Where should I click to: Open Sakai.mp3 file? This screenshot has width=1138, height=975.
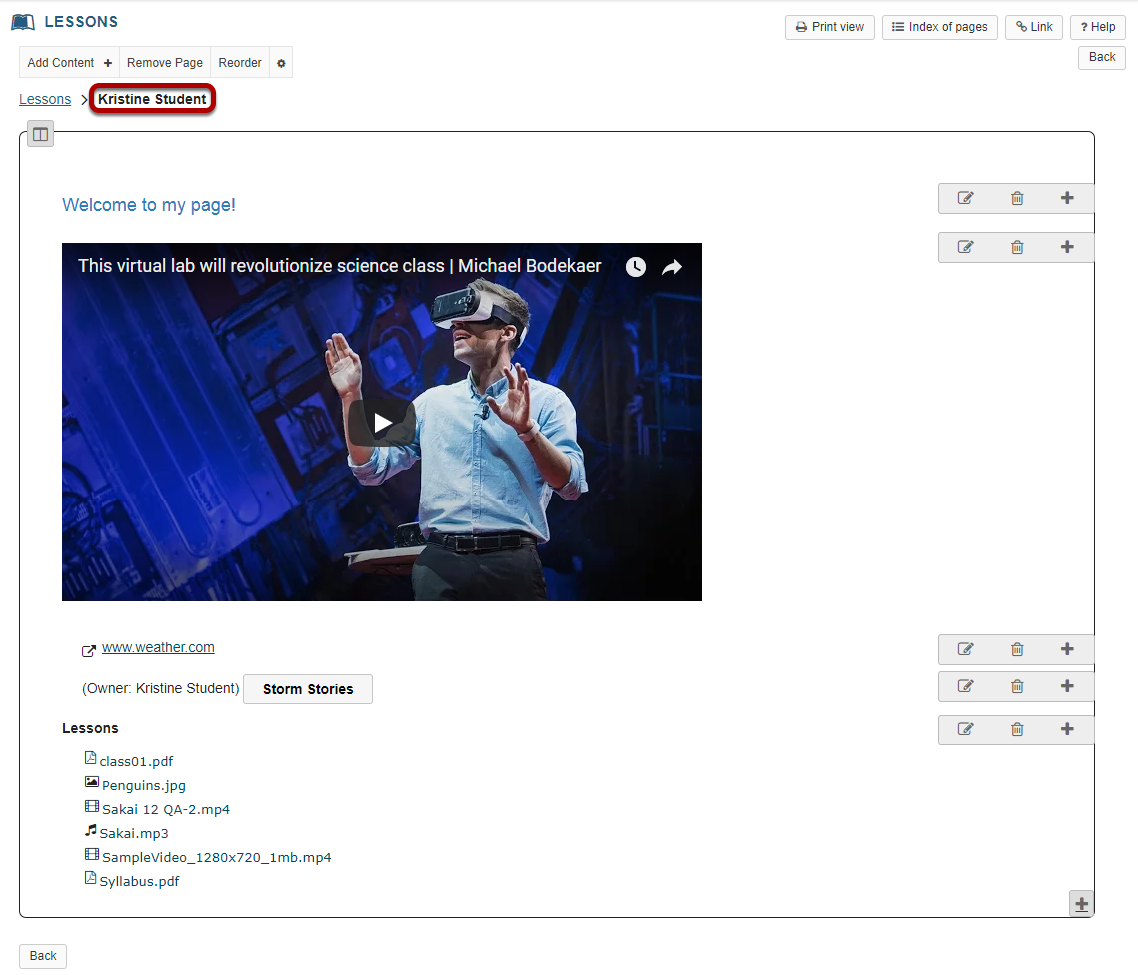tap(134, 833)
